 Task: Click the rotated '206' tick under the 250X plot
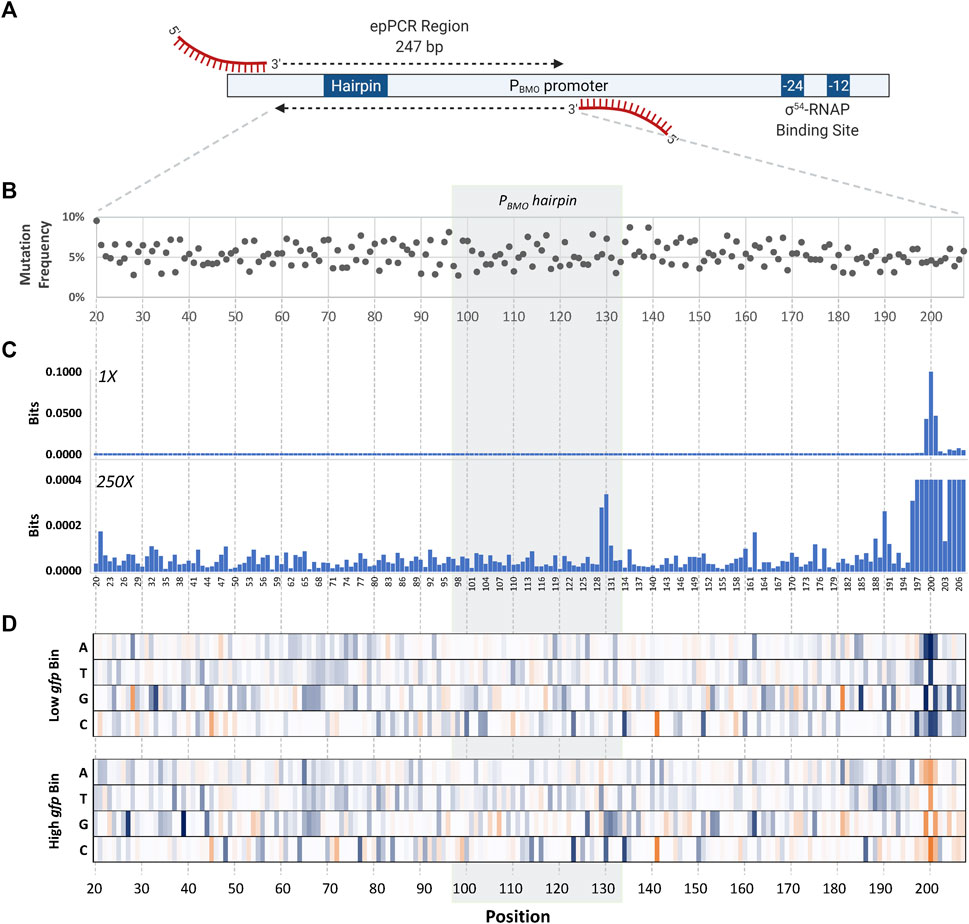958,584
